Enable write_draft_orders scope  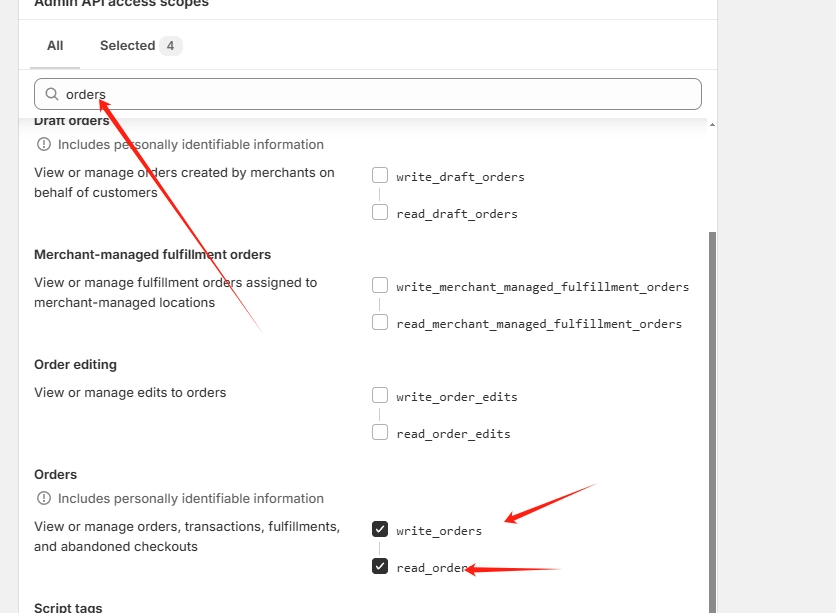pyautogui.click(x=380, y=175)
